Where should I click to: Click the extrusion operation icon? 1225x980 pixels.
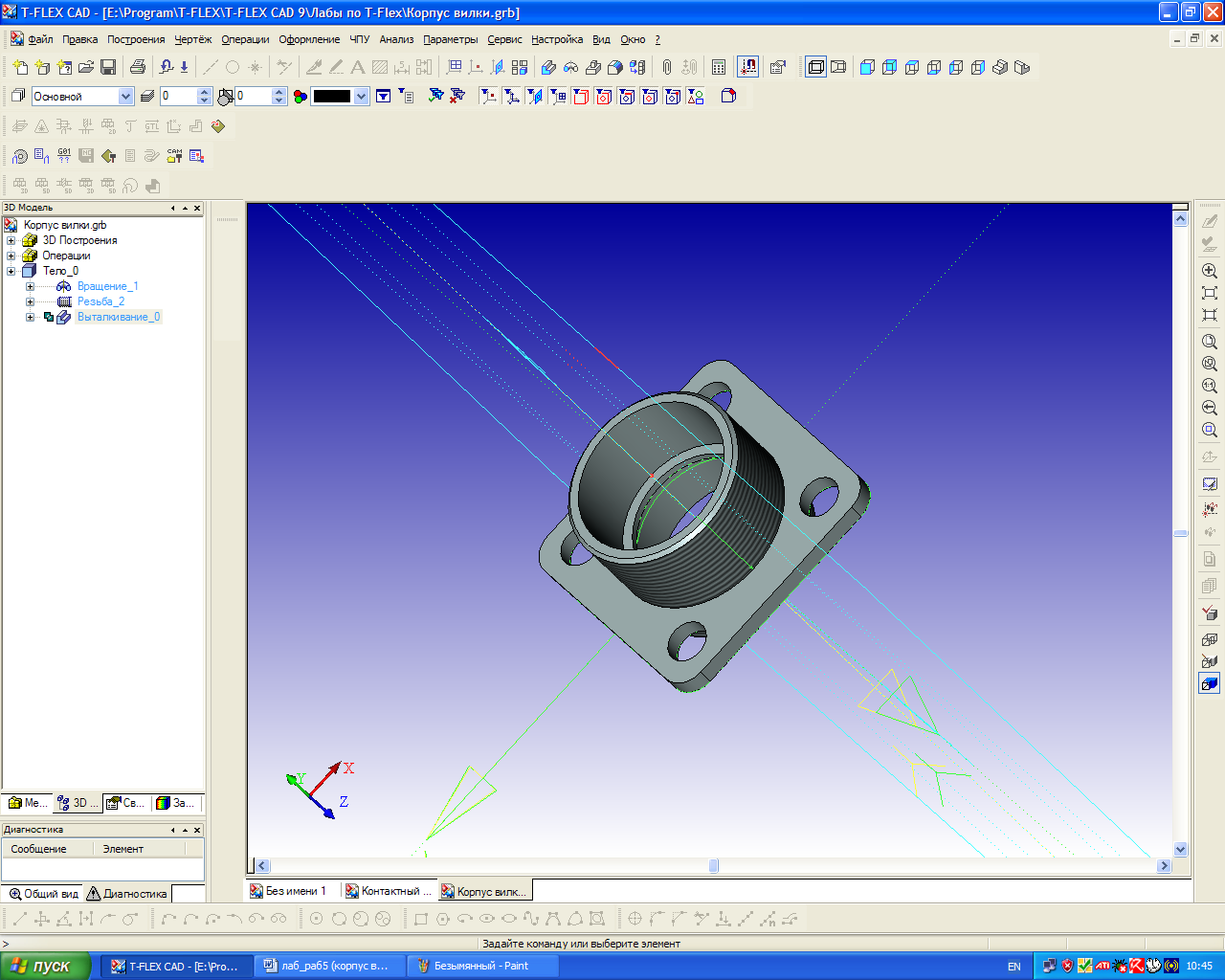coord(548,67)
